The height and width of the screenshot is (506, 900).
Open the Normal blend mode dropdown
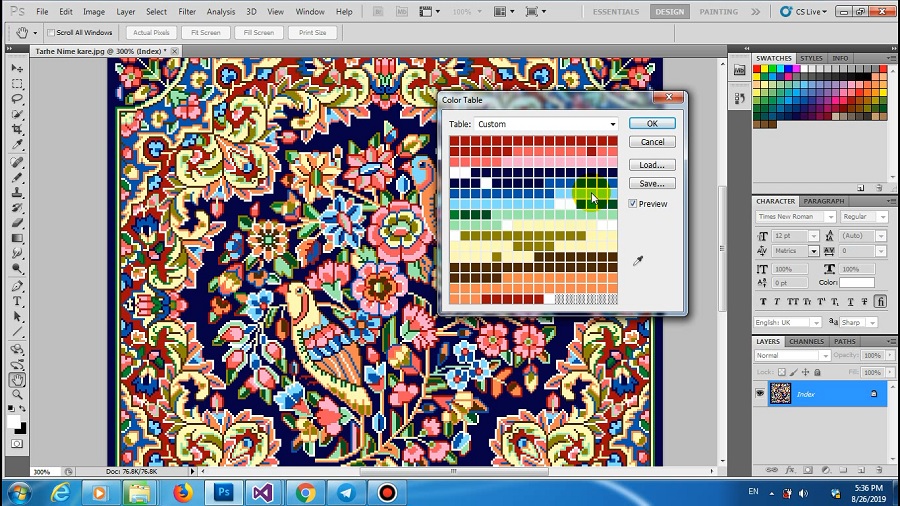point(792,356)
